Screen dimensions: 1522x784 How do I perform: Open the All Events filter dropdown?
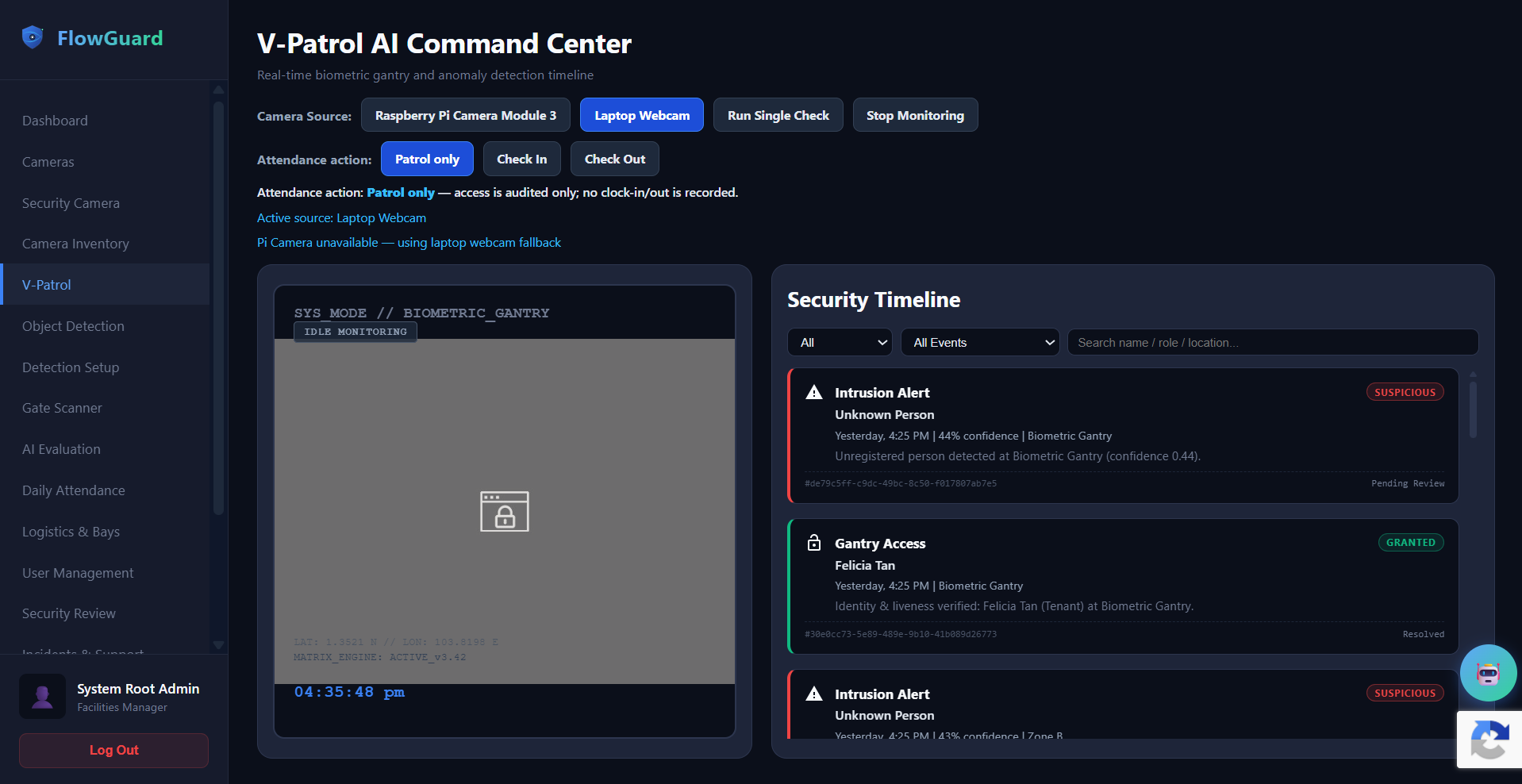[980, 343]
